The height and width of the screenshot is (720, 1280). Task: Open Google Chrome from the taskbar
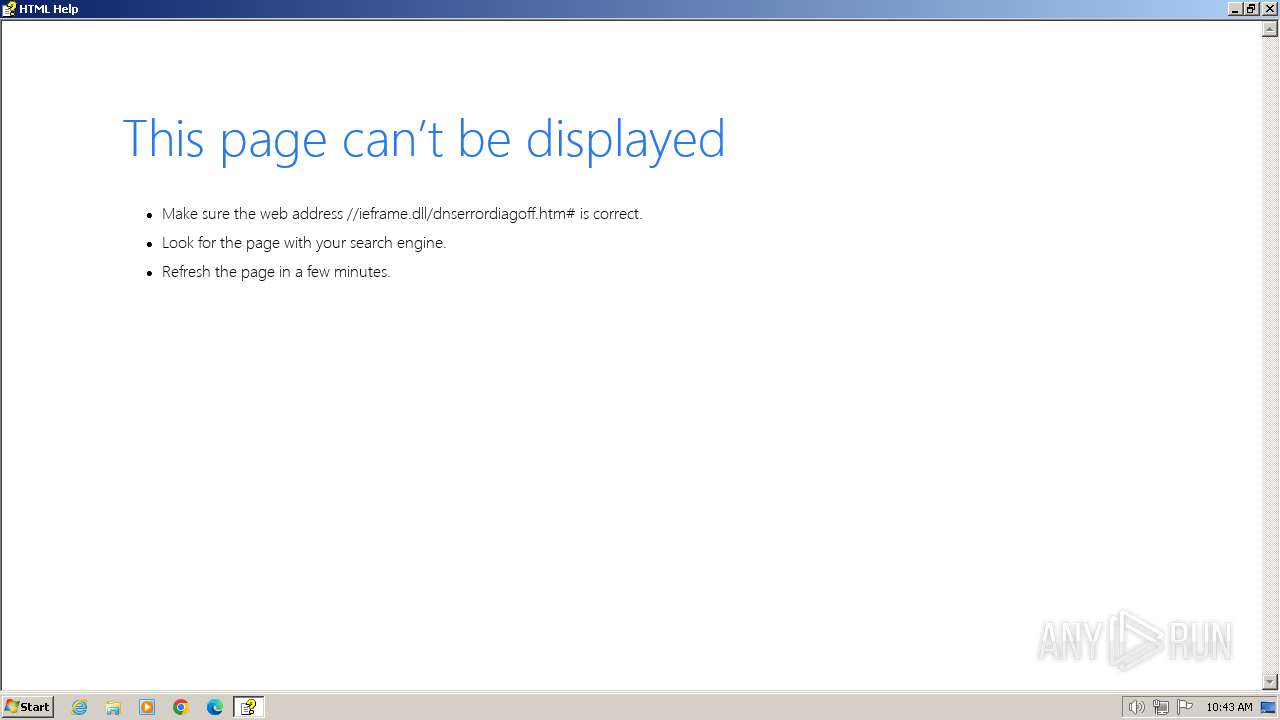point(181,707)
